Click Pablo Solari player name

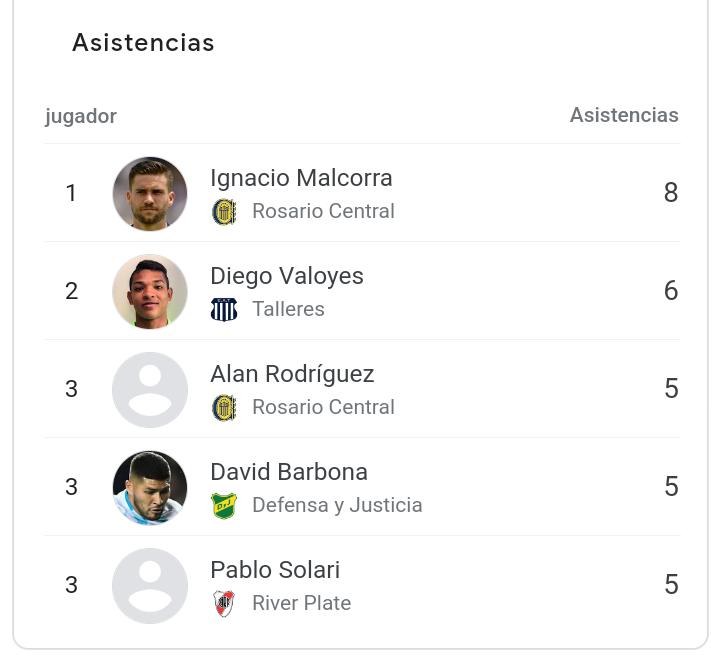(x=275, y=570)
